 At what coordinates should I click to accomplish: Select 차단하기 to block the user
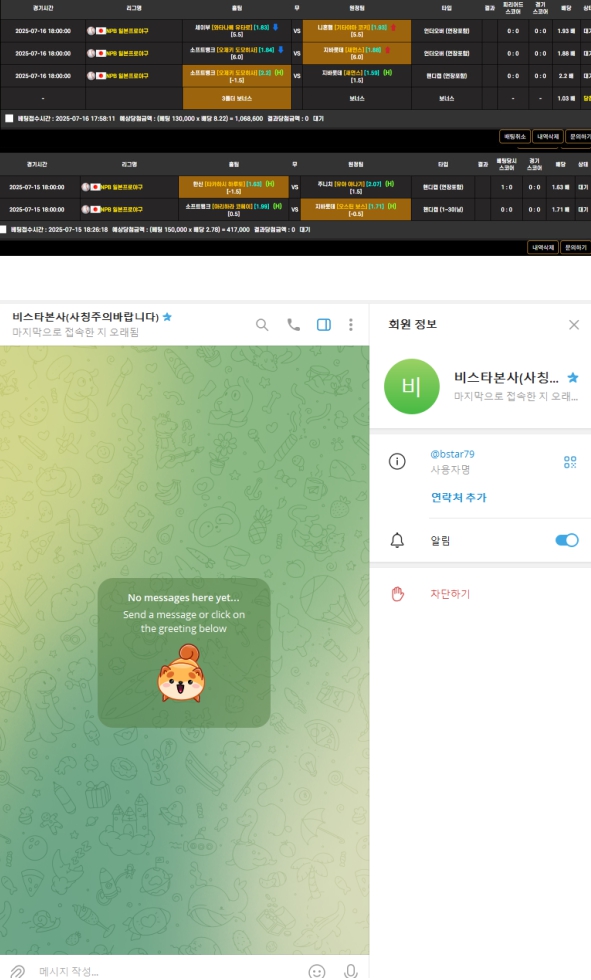pos(450,594)
